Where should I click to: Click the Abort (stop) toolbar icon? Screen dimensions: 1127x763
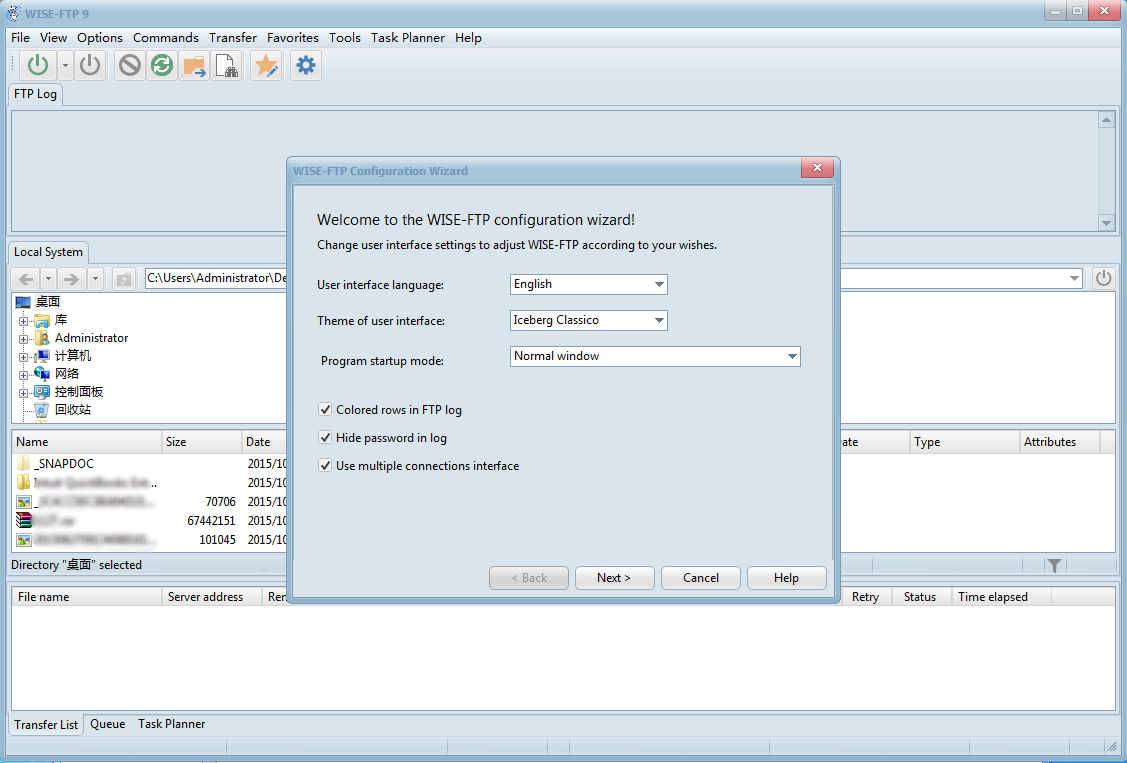pos(129,65)
